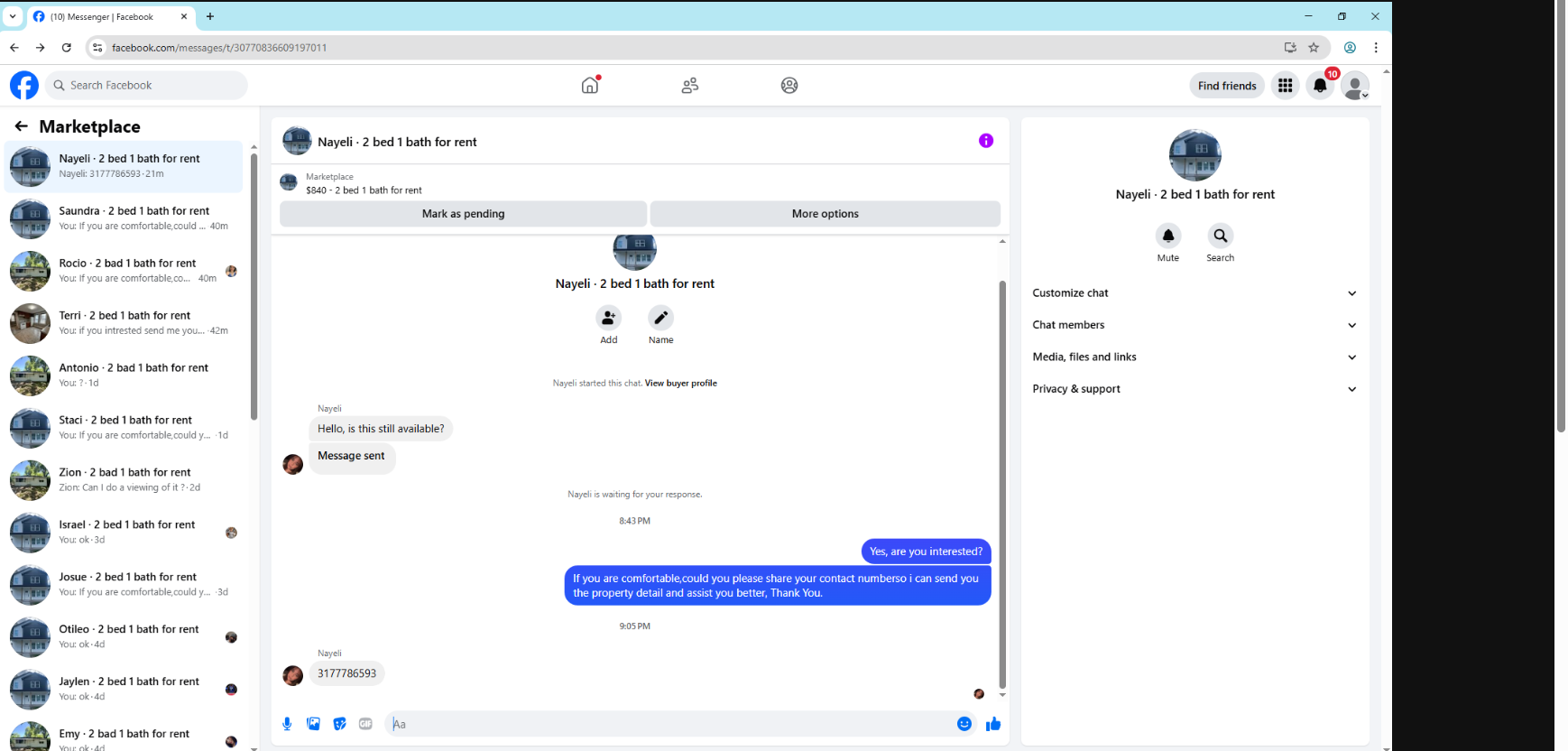Click the Name pencil edit icon
Image resolution: width=1568 pixels, height=751 pixels.
pyautogui.click(x=661, y=318)
